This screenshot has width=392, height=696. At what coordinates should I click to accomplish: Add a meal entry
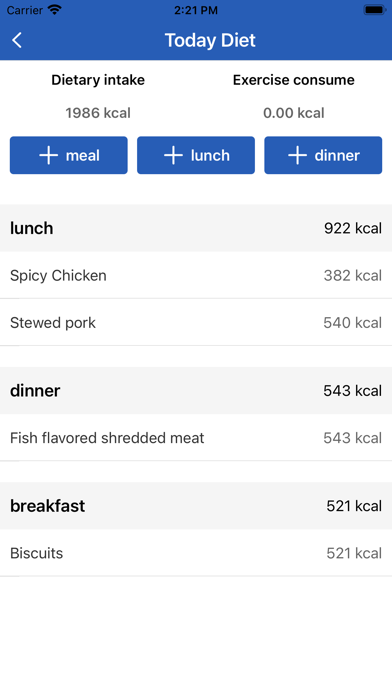[x=69, y=155]
